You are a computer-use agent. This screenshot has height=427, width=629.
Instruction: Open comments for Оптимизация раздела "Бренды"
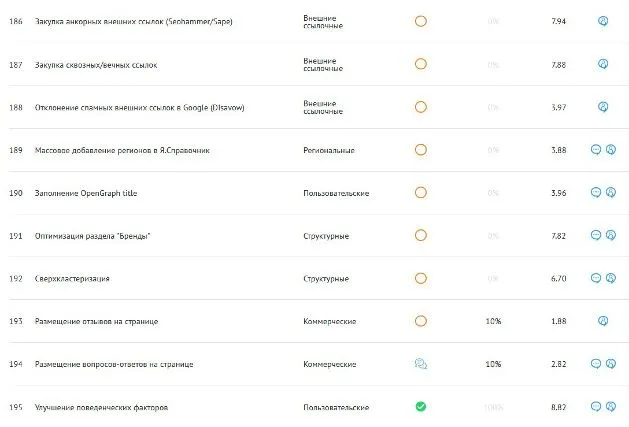coord(596,235)
